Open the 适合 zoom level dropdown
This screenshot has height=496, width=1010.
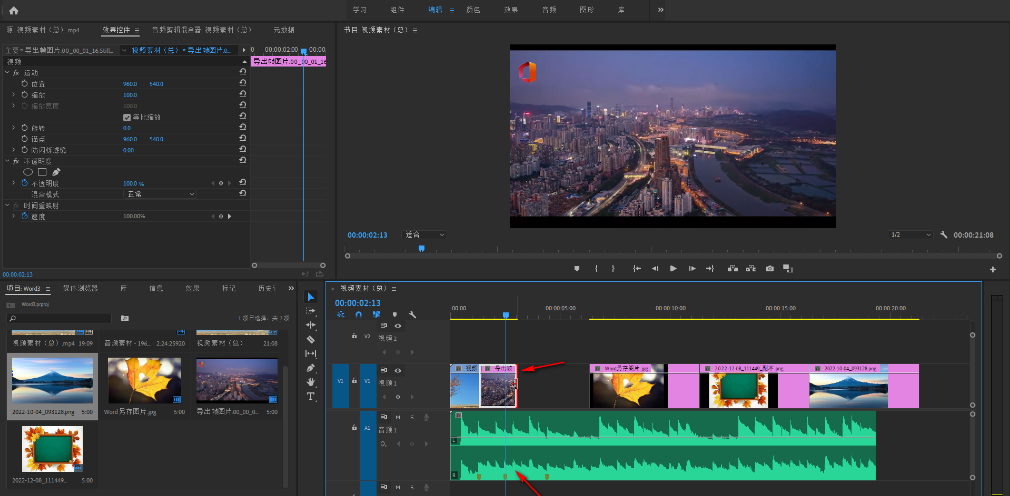point(424,235)
